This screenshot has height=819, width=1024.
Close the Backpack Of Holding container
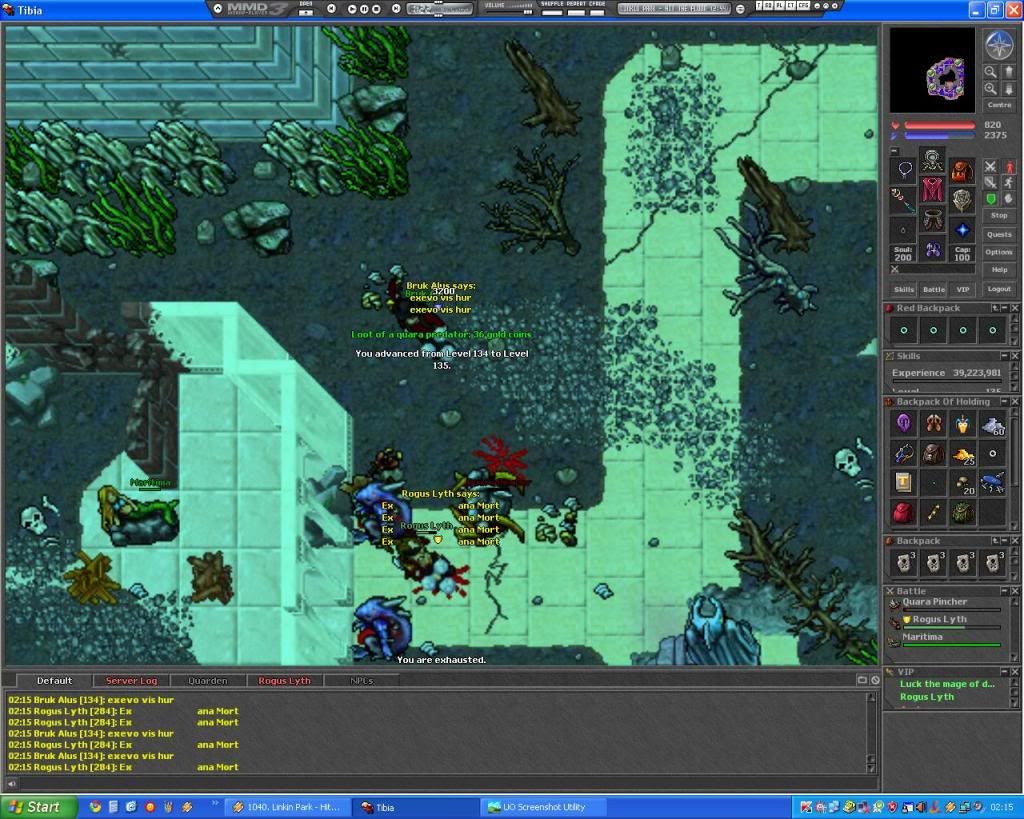pyautogui.click(x=1014, y=402)
